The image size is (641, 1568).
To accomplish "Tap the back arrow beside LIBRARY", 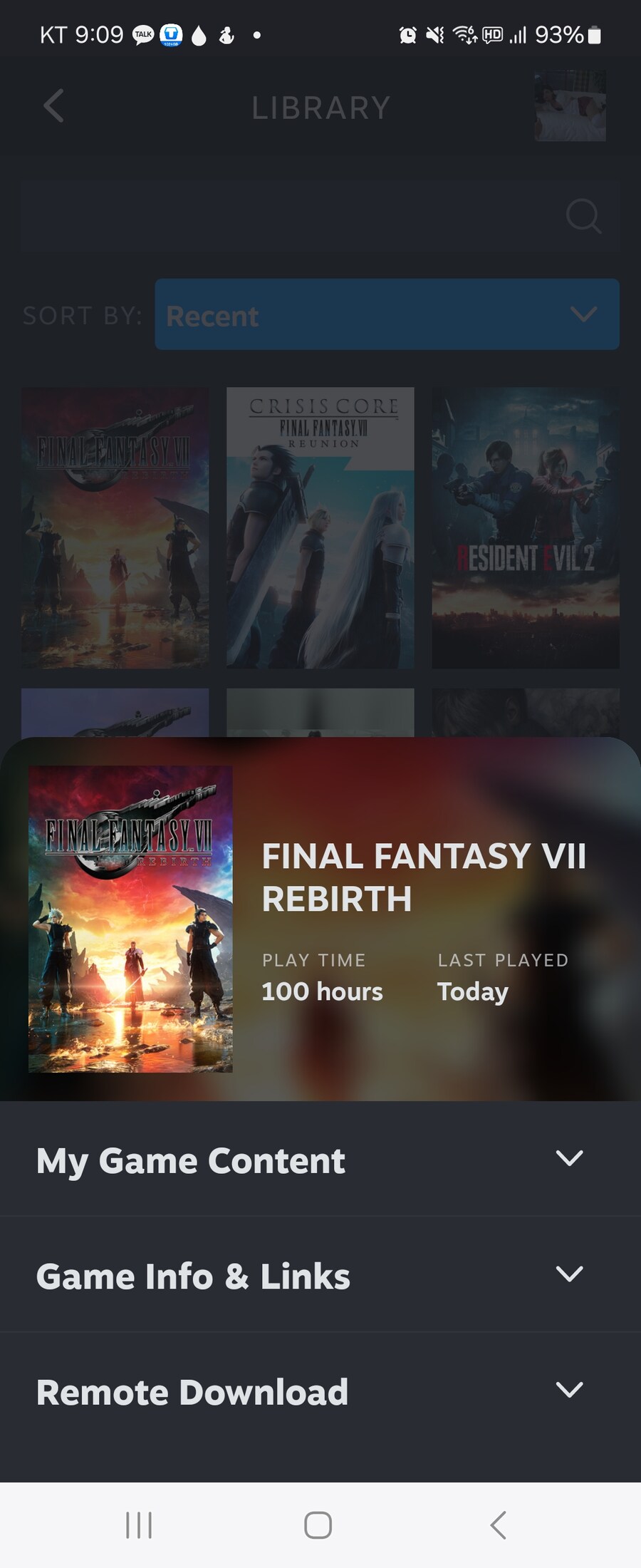I will 53,106.
